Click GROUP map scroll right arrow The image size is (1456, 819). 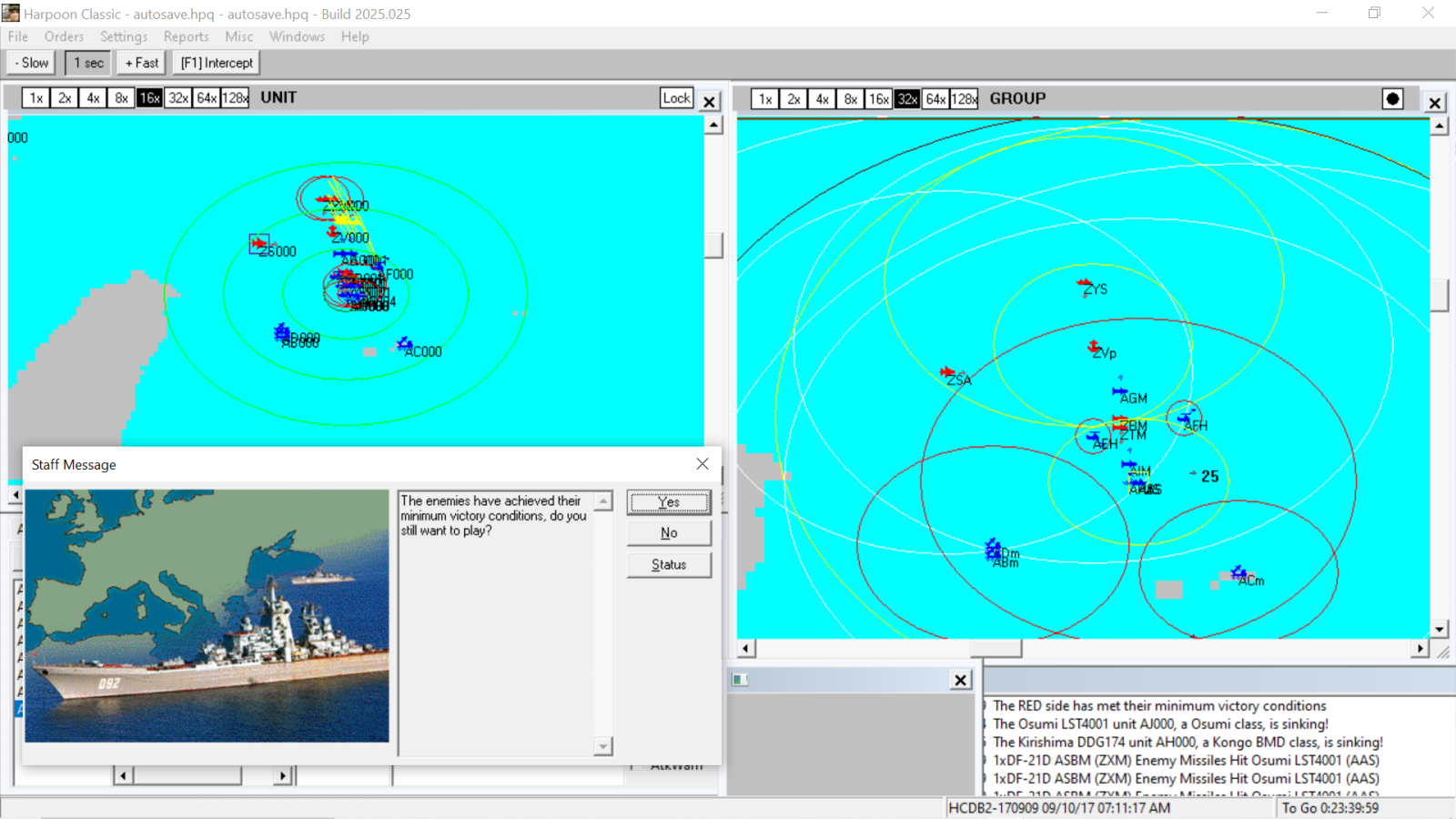pyautogui.click(x=1420, y=648)
